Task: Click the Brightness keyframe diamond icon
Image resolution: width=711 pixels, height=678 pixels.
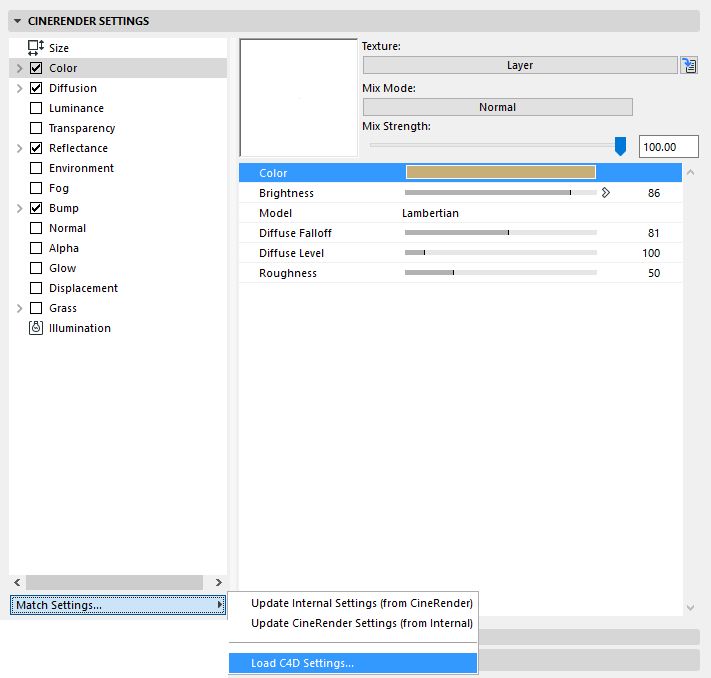Action: [x=605, y=193]
